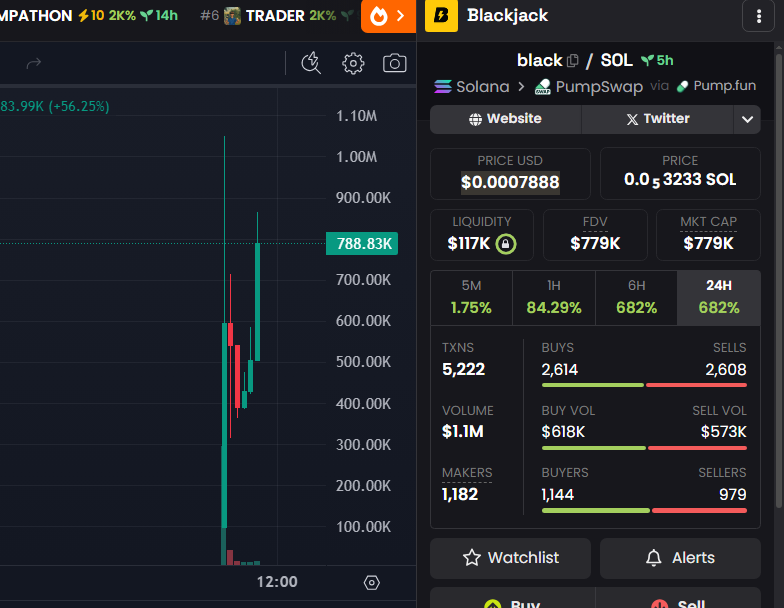Image resolution: width=784 pixels, height=608 pixels.
Task: Click the PumpSwap DEX logo
Action: coord(542,86)
